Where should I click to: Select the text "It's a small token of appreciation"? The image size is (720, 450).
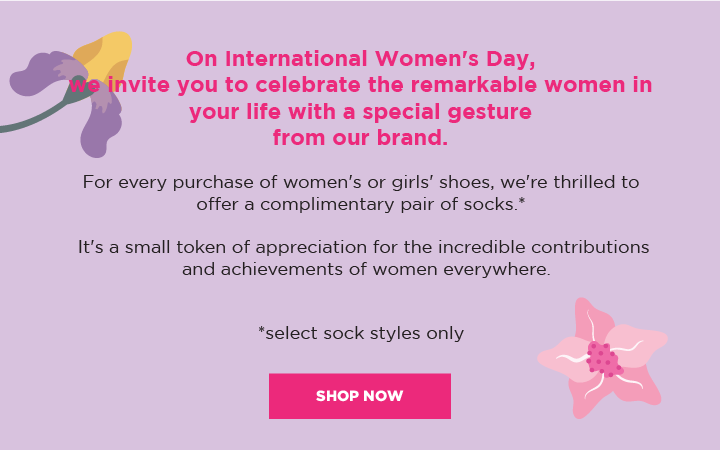pyautogui.click(x=222, y=248)
